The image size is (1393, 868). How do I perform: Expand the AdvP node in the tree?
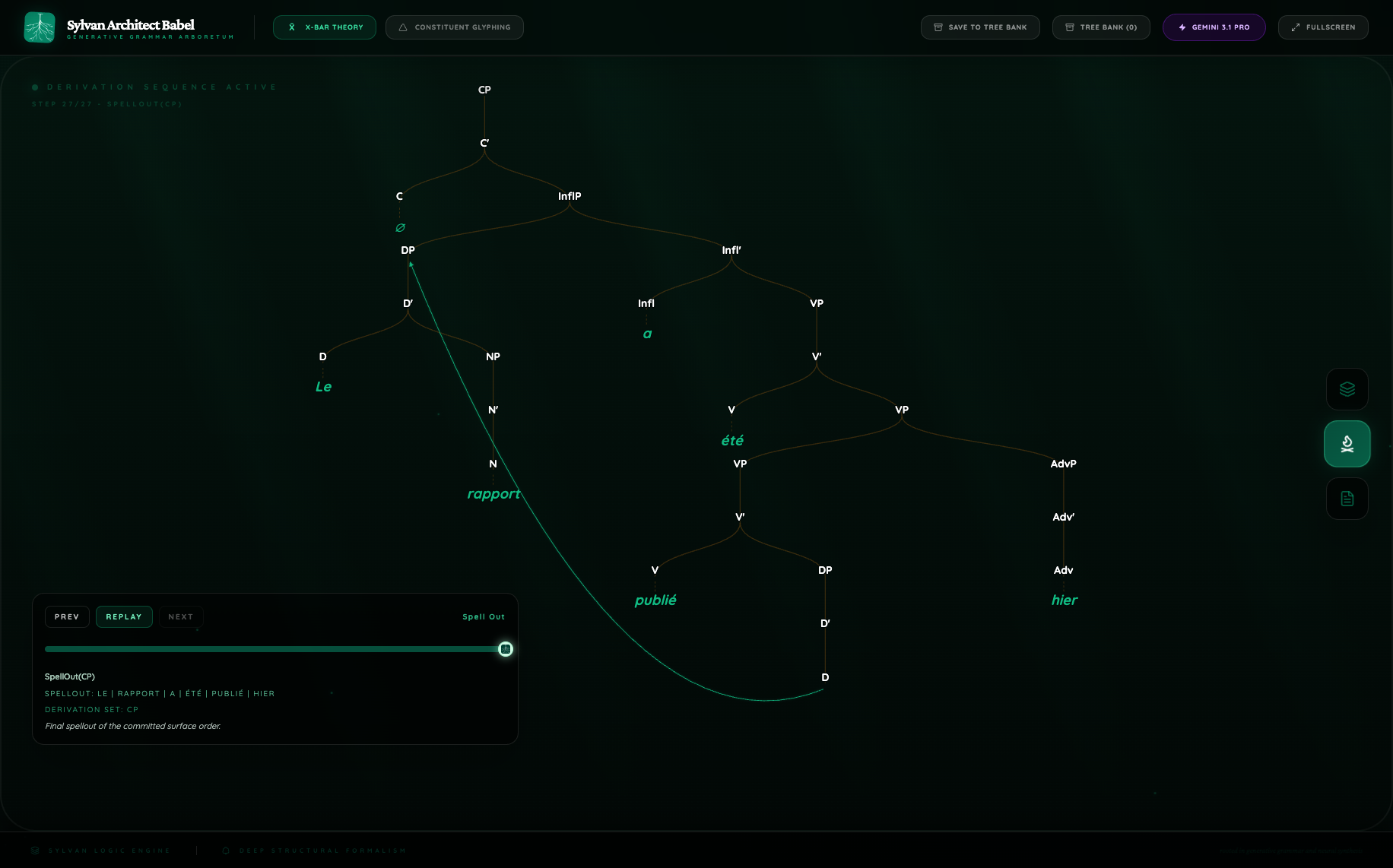[1063, 464]
